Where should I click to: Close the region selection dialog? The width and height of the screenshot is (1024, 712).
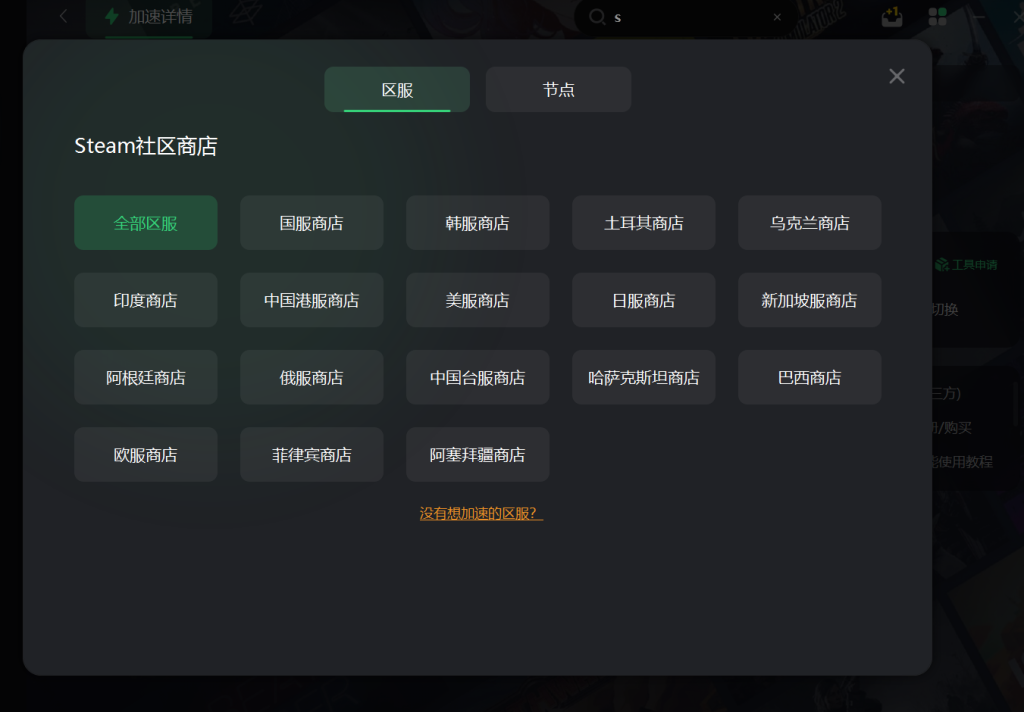click(x=897, y=76)
